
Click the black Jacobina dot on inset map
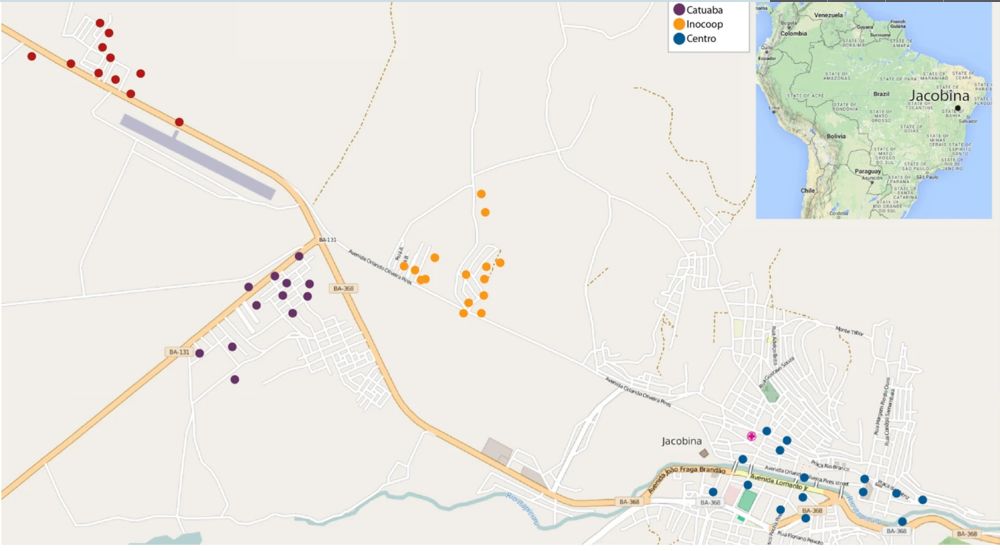click(957, 108)
